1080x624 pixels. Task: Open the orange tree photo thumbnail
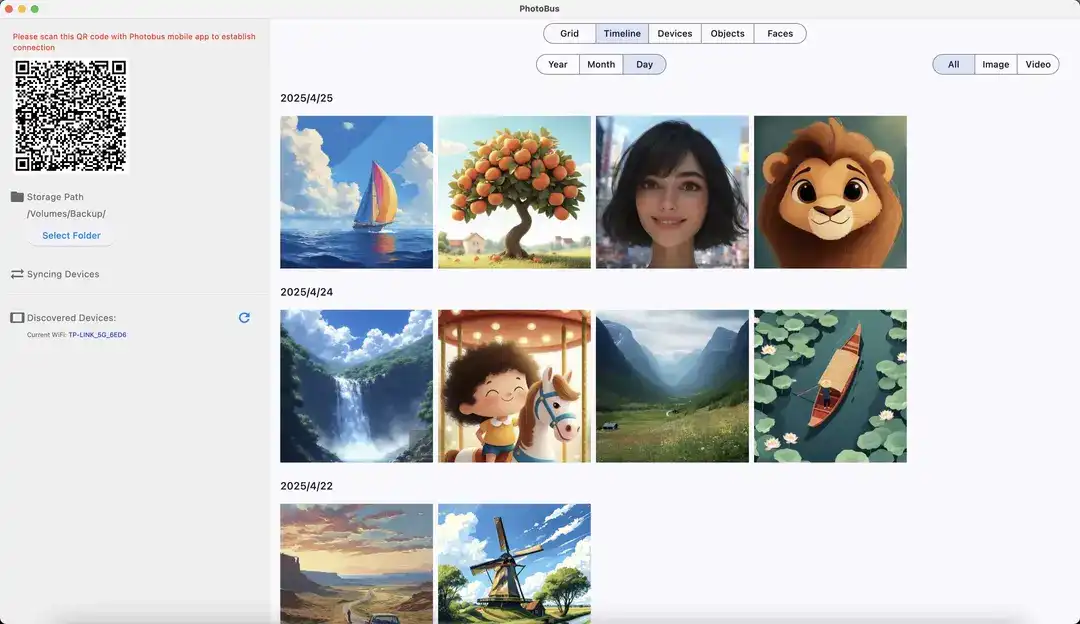coord(515,192)
